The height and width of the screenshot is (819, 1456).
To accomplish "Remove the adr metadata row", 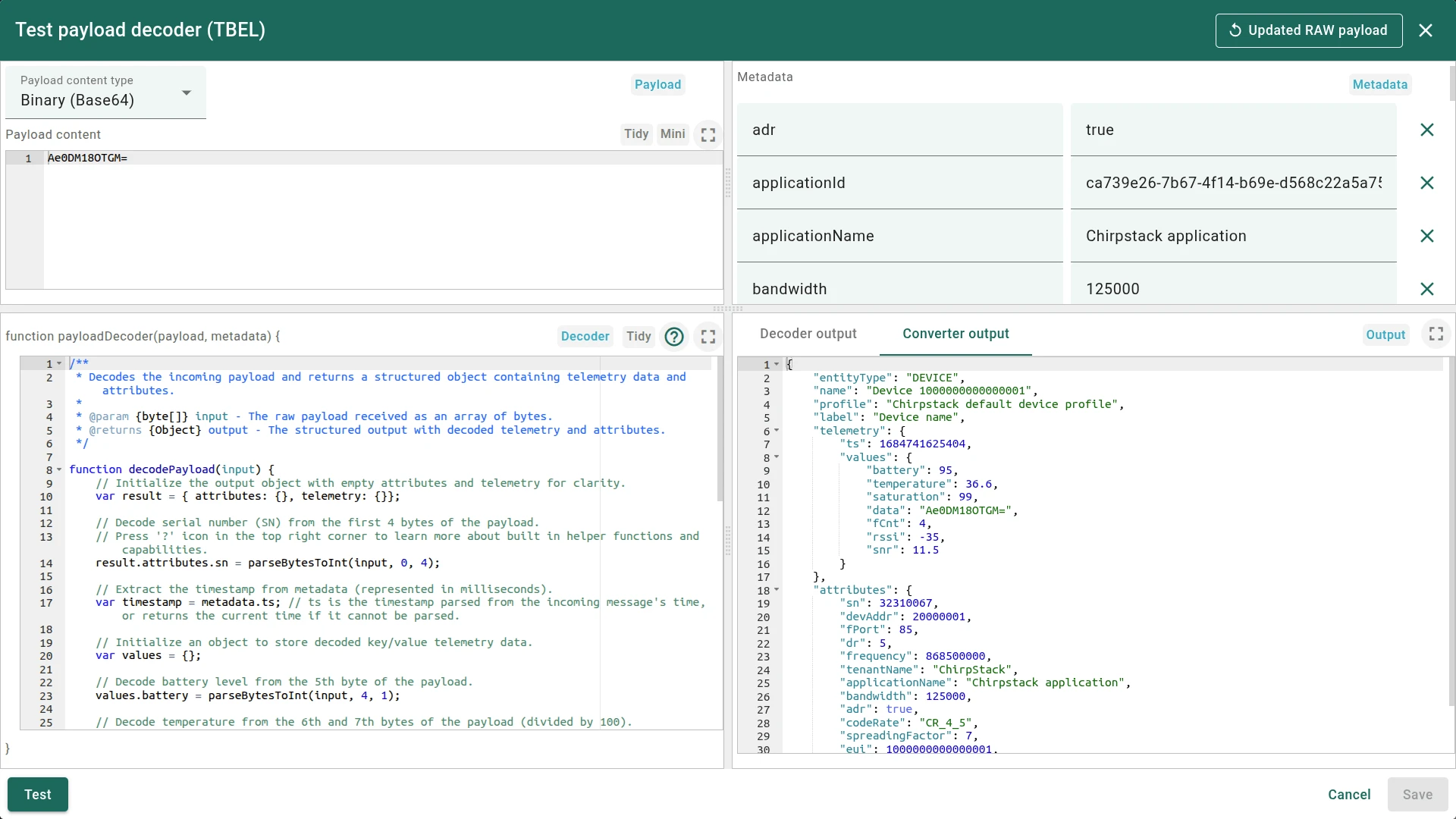I will tap(1427, 130).
